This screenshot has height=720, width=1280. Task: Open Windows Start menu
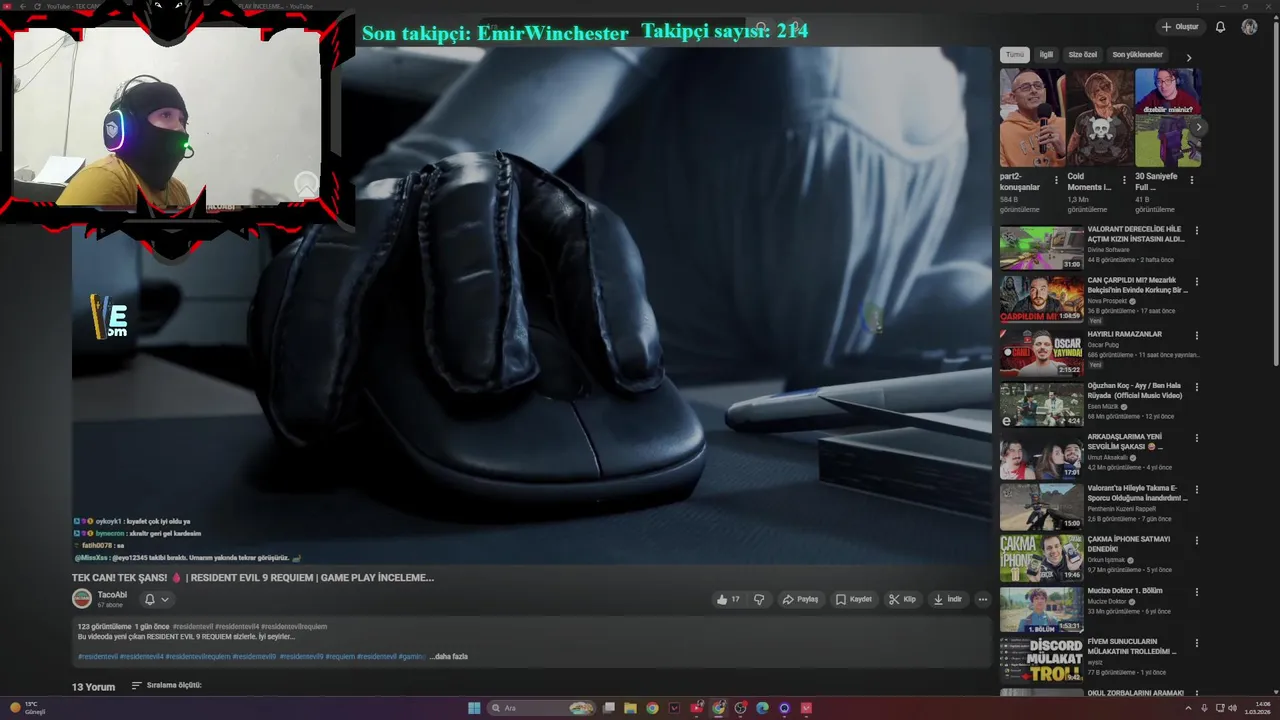474,708
